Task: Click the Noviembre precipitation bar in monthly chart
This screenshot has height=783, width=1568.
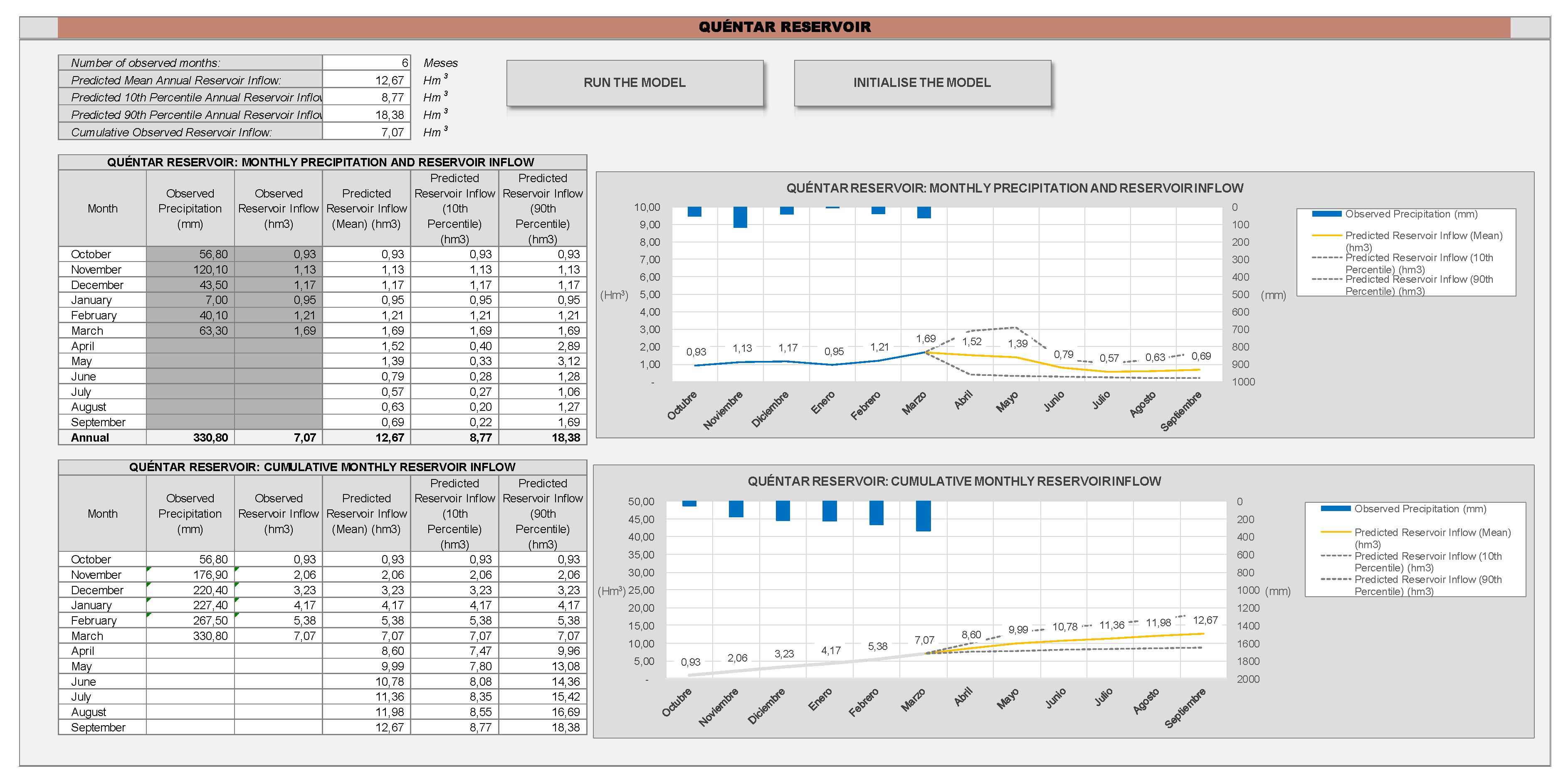Action: (740, 217)
